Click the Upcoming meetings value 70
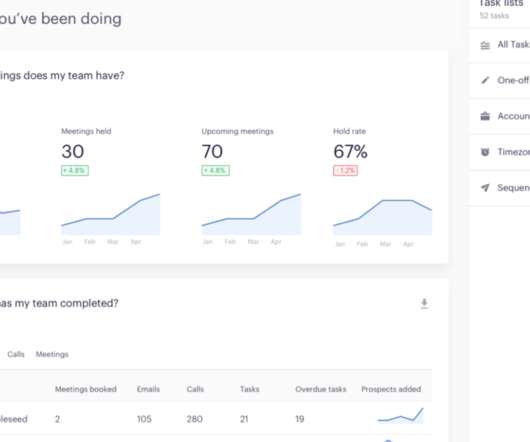Viewport: 530px width, 442px height. coord(212,151)
